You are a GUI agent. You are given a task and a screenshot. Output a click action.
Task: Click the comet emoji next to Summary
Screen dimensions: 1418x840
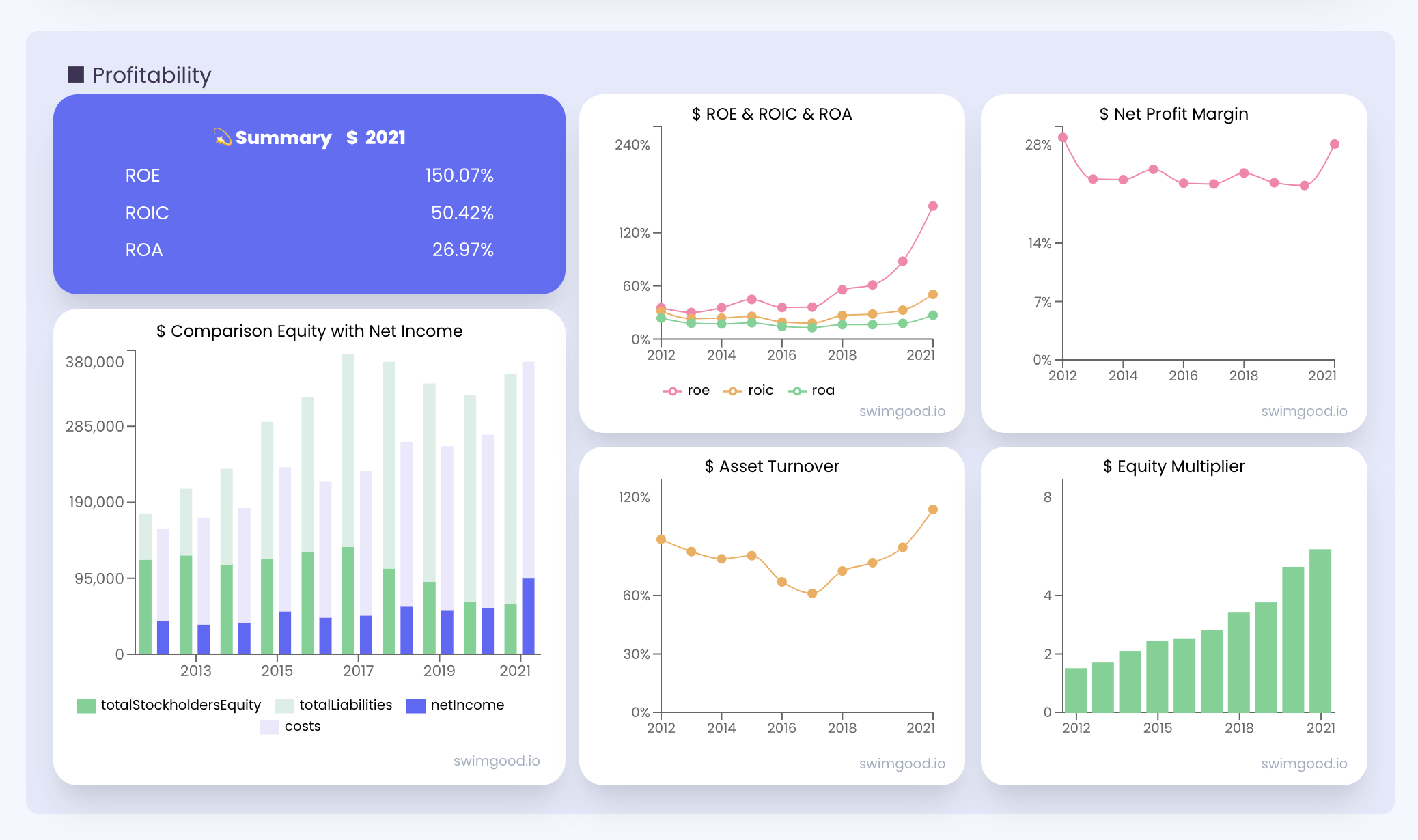tap(223, 137)
